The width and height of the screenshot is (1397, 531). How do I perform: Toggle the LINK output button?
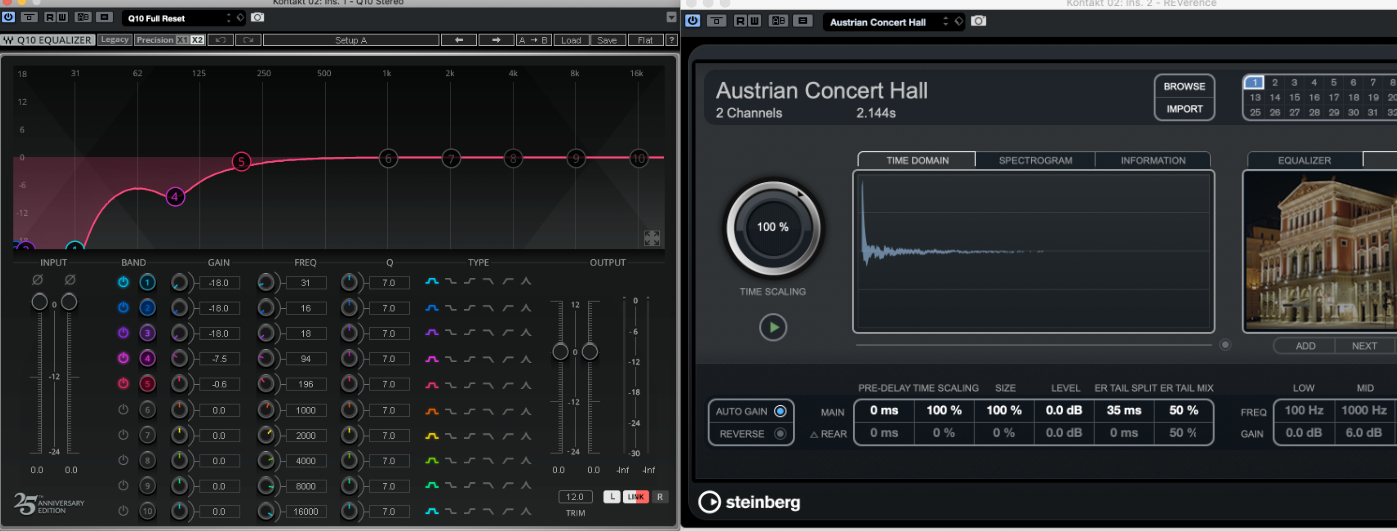tap(636, 496)
